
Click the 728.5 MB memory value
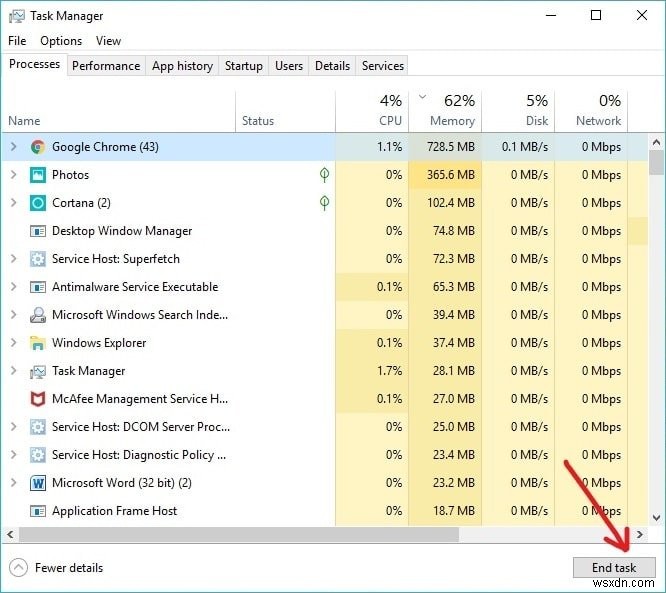[451, 147]
